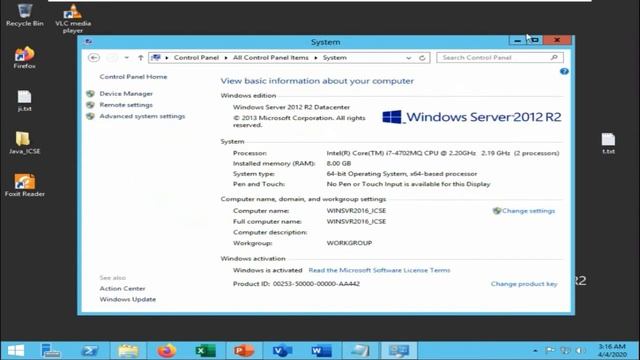Screen dimensions: 640x360
Task: Select the active System window taskbar icon
Action: pos(398,351)
